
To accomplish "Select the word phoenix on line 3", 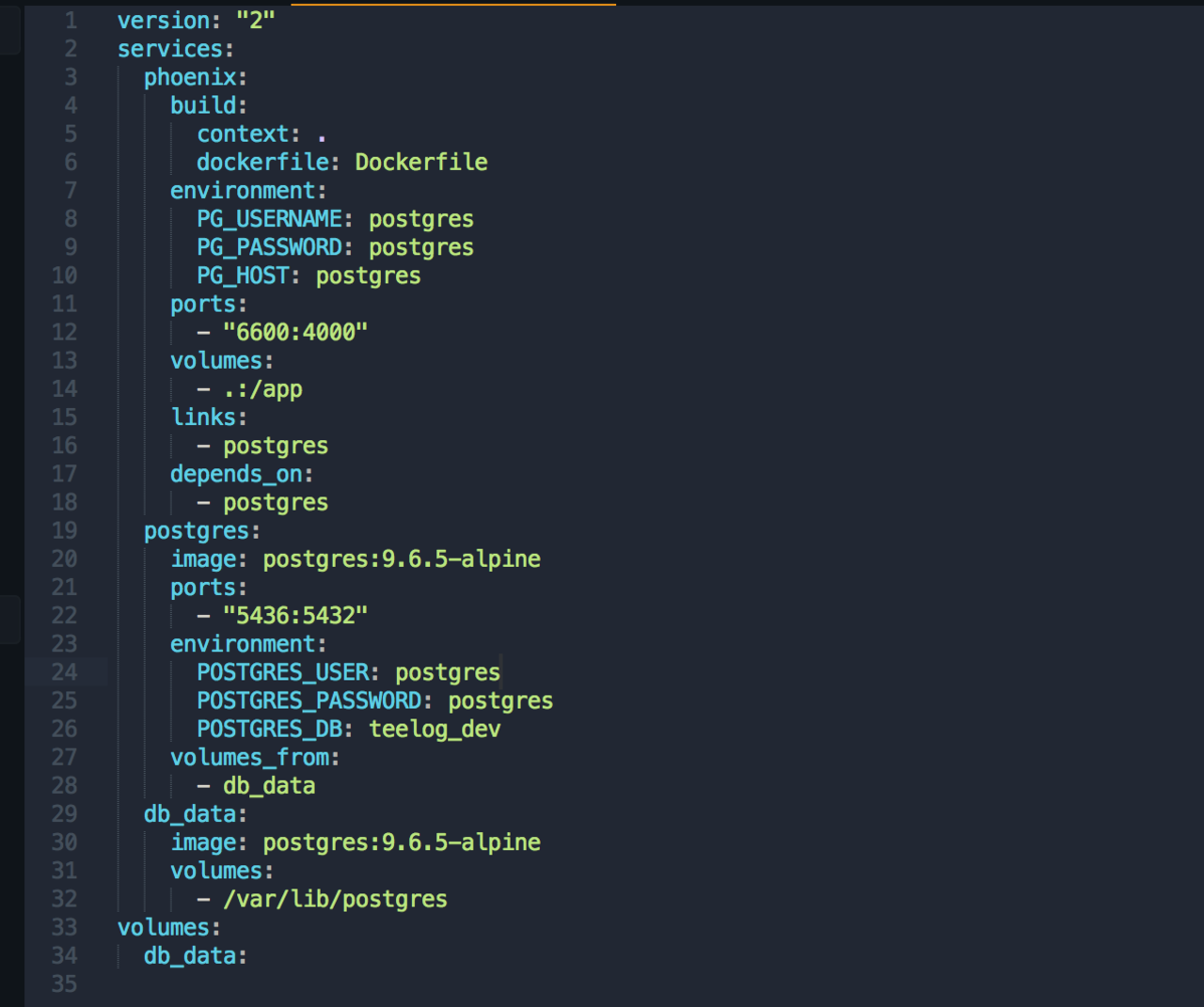I will 191,77.
